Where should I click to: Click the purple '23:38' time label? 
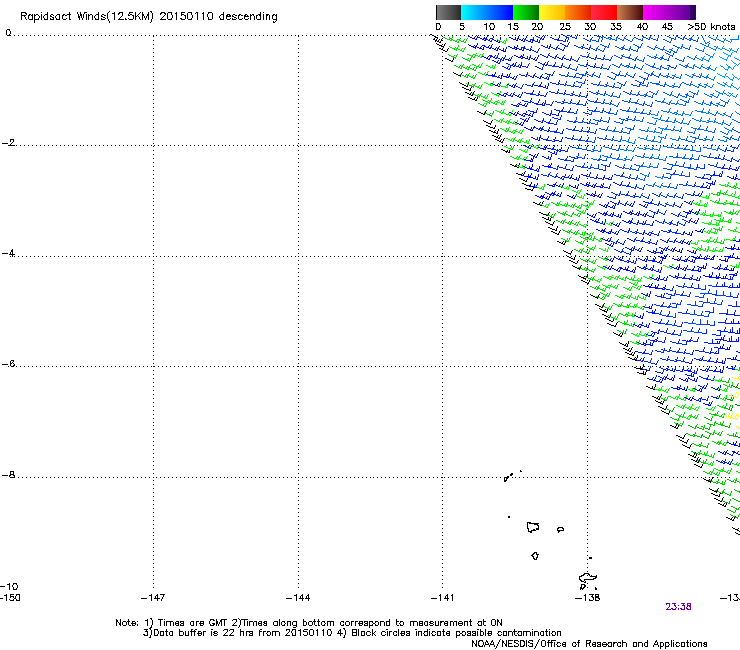[678, 607]
